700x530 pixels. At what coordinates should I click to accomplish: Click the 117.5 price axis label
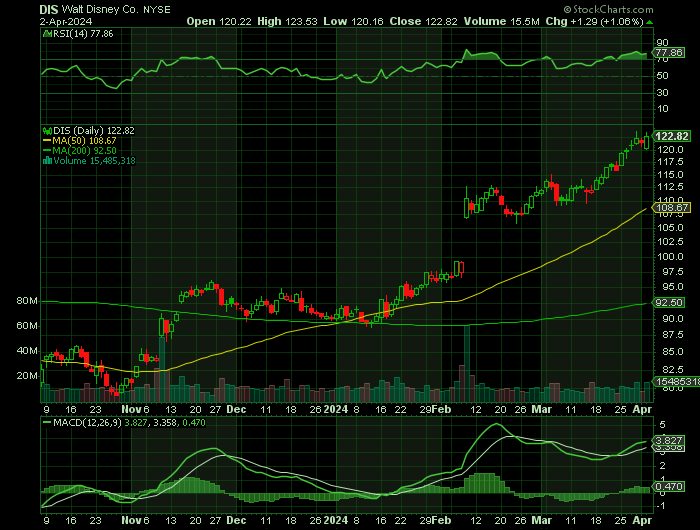(671, 161)
